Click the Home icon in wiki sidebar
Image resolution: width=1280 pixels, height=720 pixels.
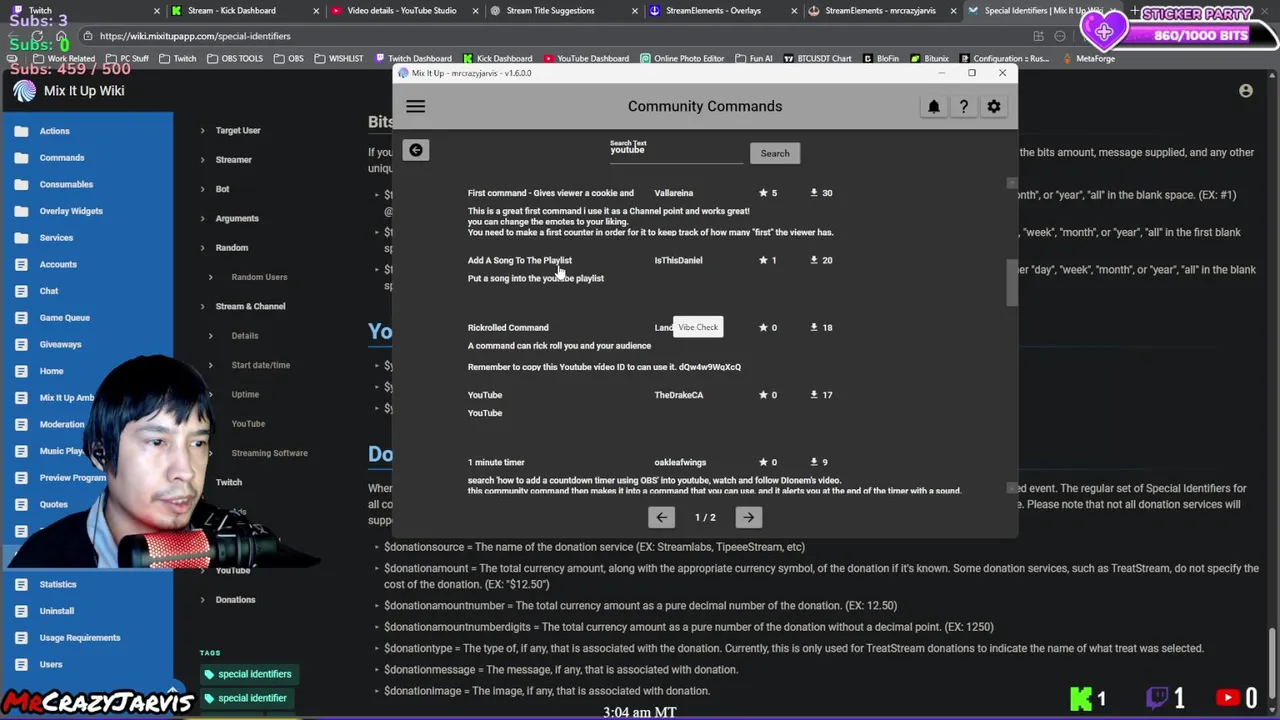tap(22, 371)
